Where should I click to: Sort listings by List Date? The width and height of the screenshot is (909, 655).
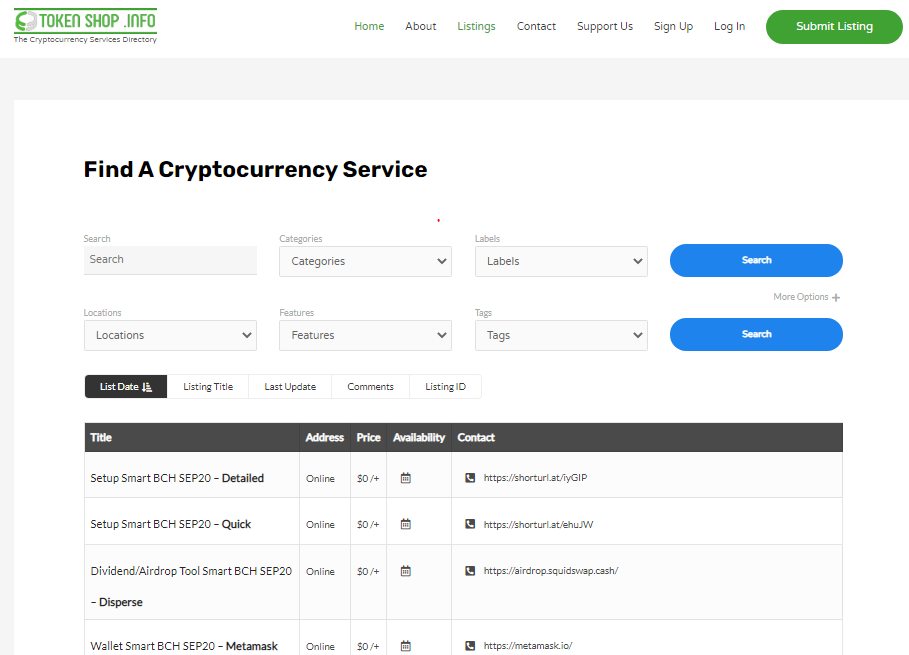point(126,387)
